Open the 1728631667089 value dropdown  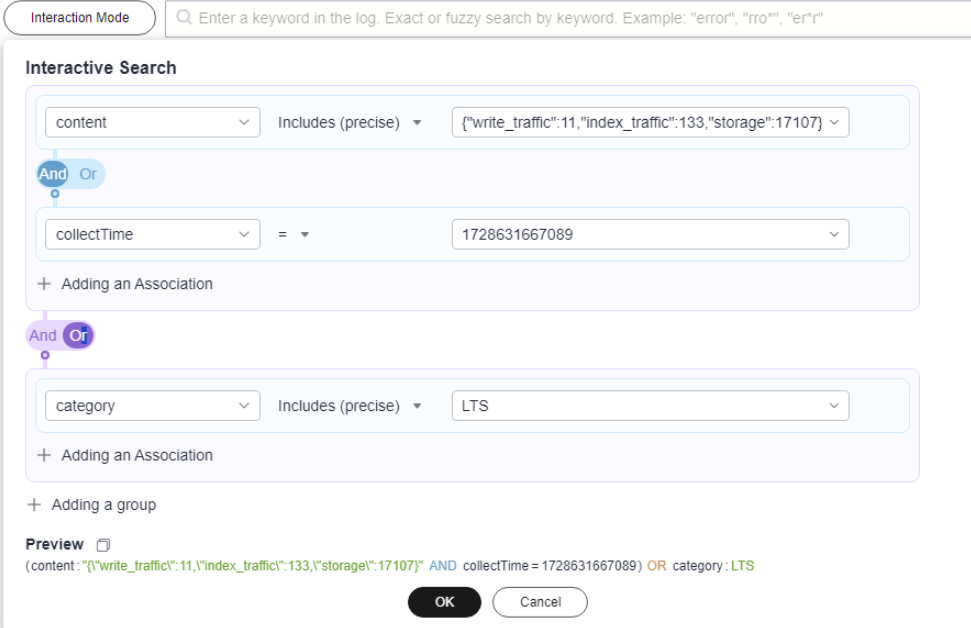coord(650,235)
